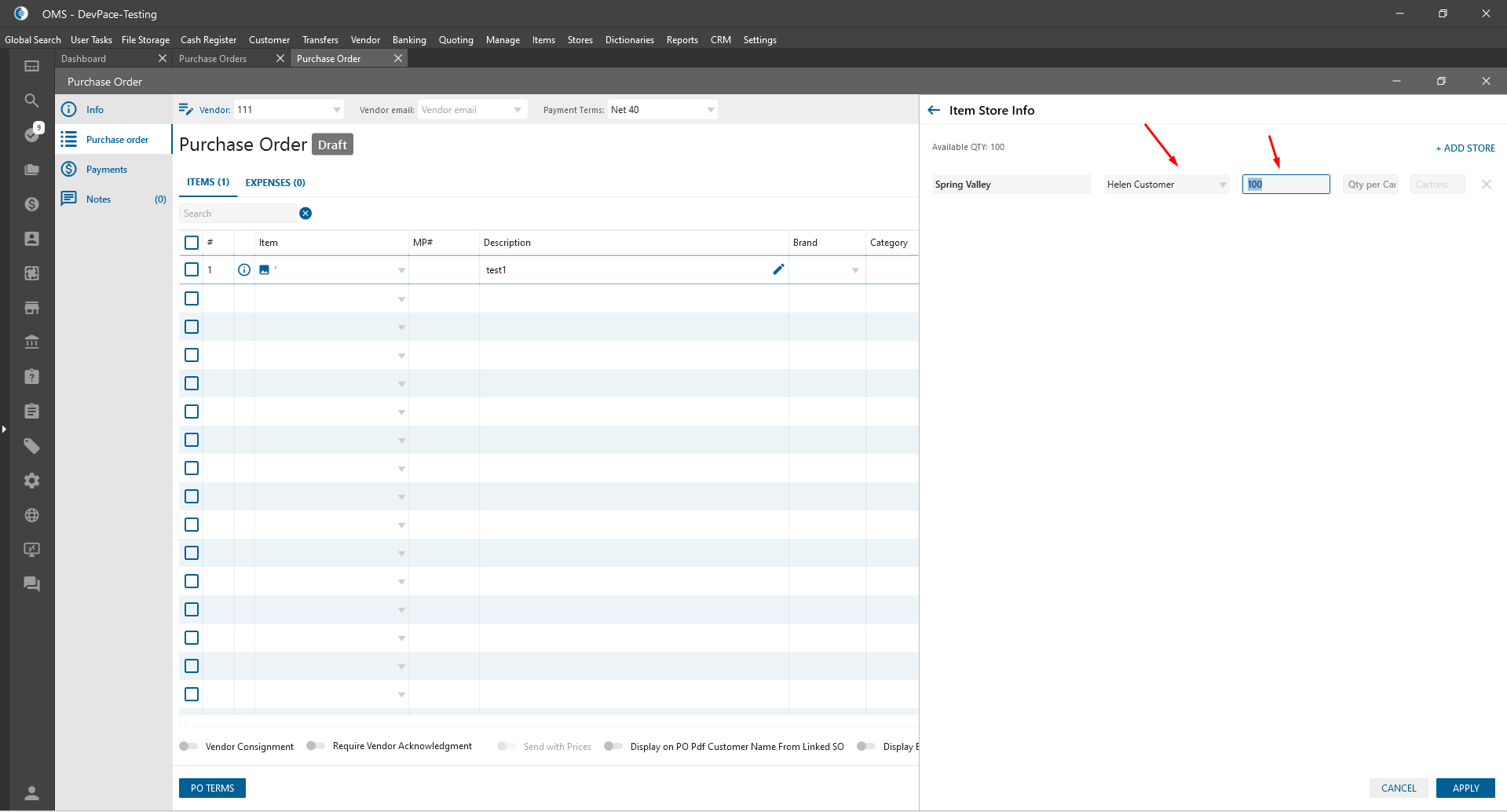Click the APPLY button

point(1465,788)
